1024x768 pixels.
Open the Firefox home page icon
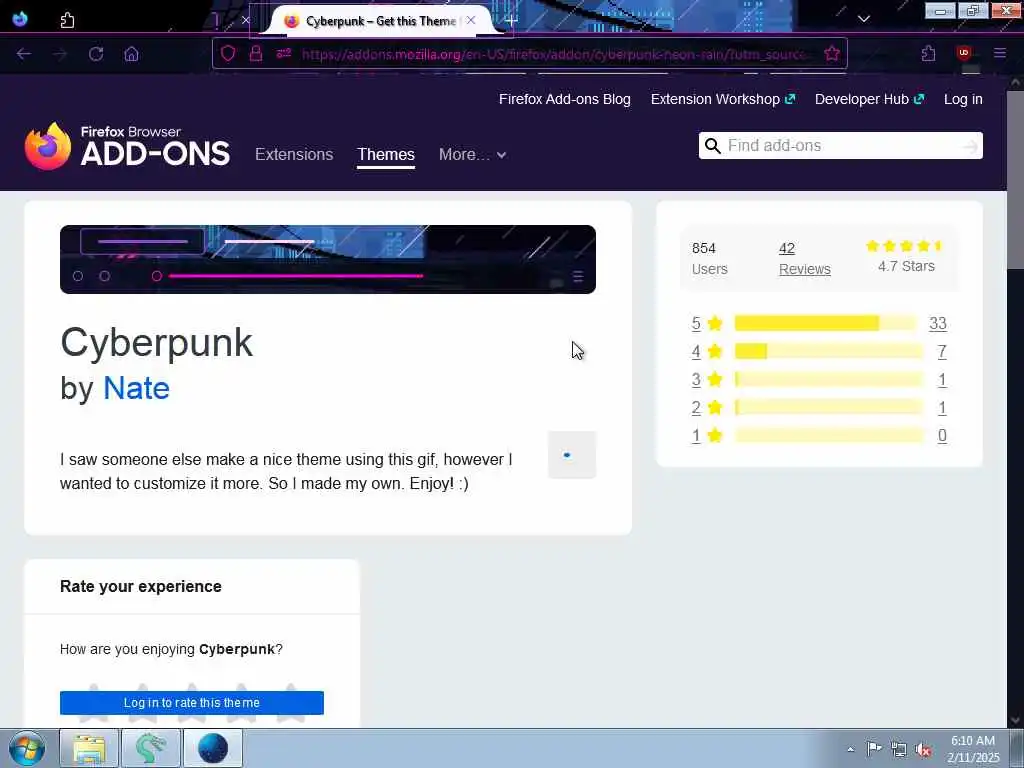tap(131, 54)
